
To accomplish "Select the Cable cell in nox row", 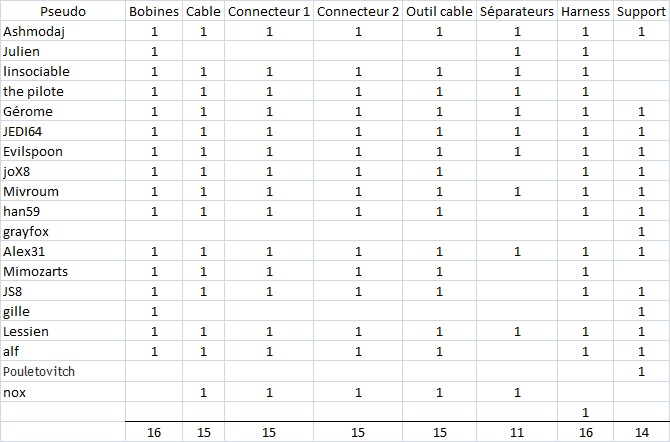I will point(203,392).
